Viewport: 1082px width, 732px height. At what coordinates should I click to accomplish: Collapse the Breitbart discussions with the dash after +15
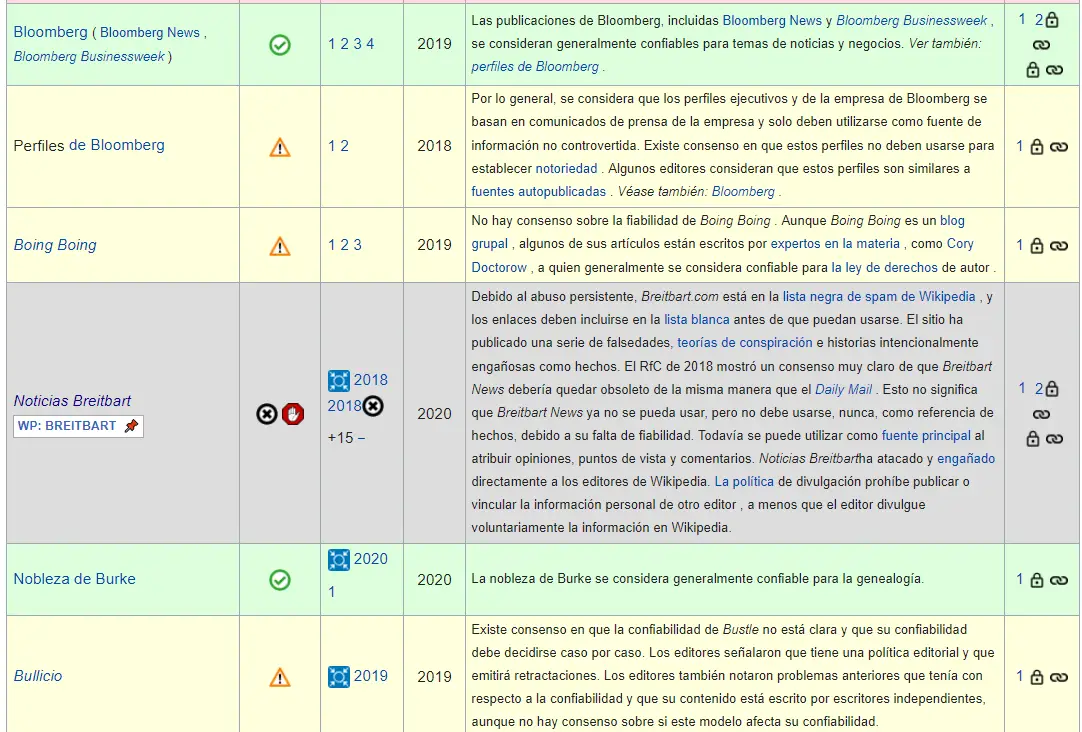tap(361, 438)
